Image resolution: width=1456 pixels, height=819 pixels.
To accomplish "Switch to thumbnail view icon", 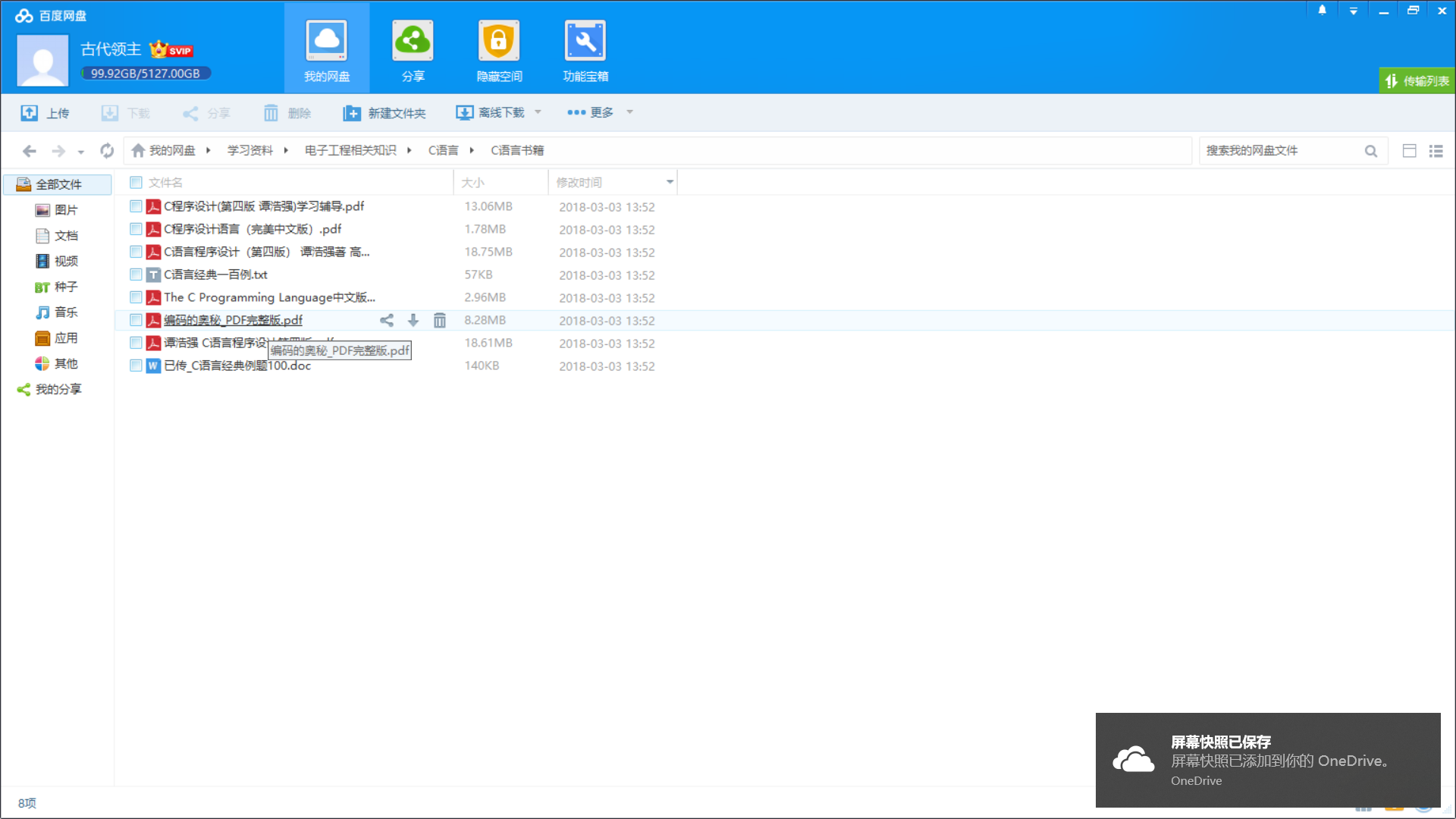I will click(1410, 151).
